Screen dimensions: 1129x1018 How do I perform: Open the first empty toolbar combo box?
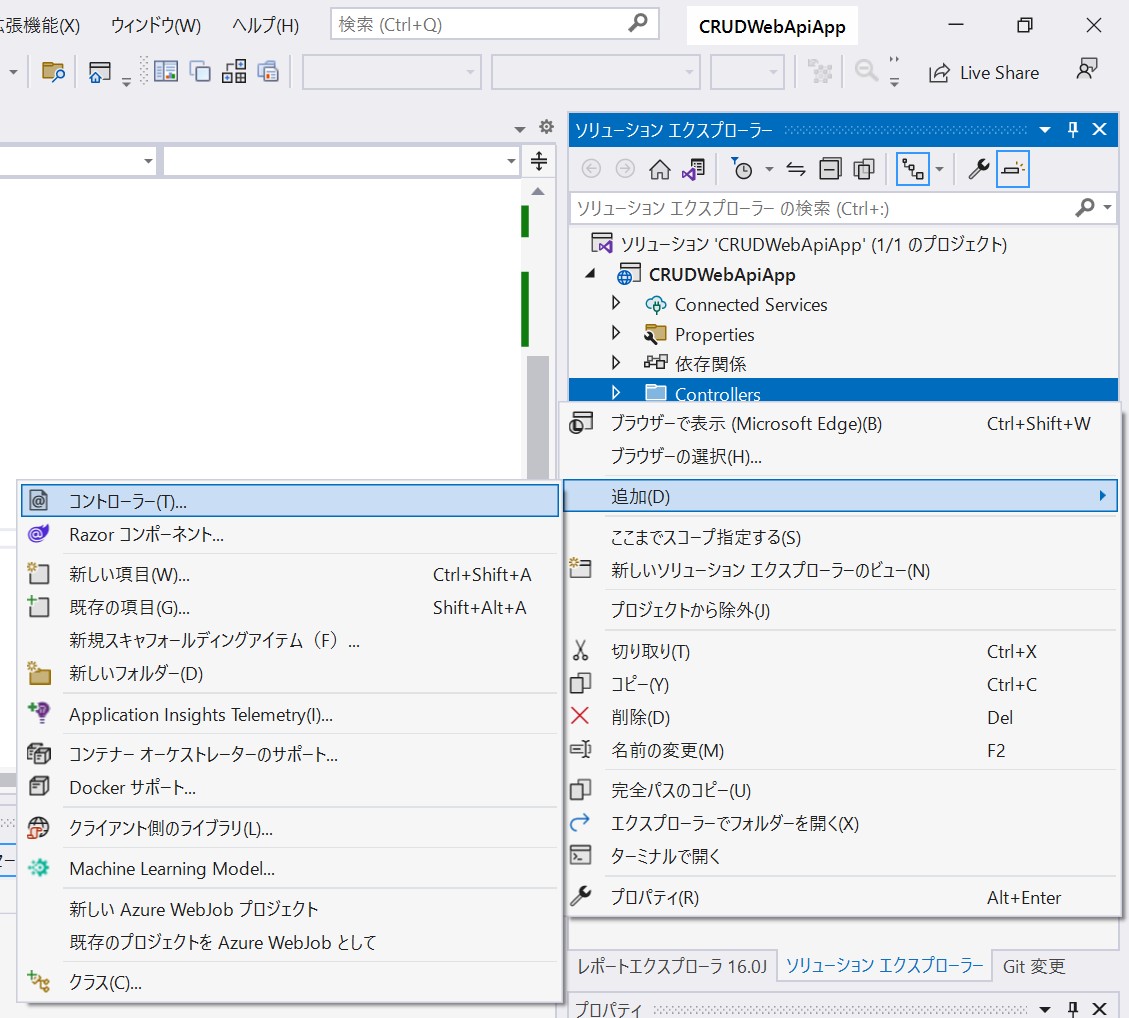392,72
